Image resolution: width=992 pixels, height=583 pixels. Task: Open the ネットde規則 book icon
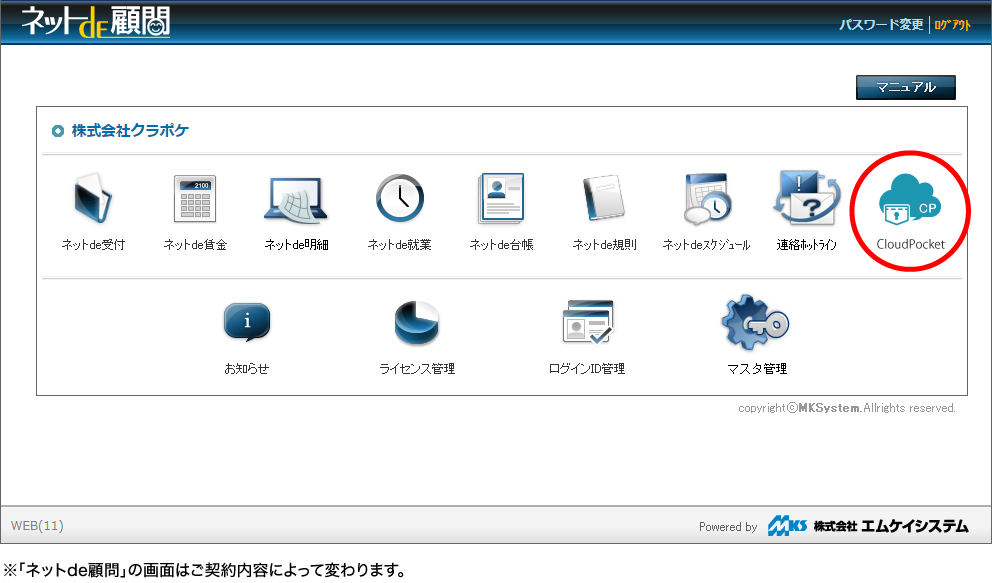pos(604,199)
